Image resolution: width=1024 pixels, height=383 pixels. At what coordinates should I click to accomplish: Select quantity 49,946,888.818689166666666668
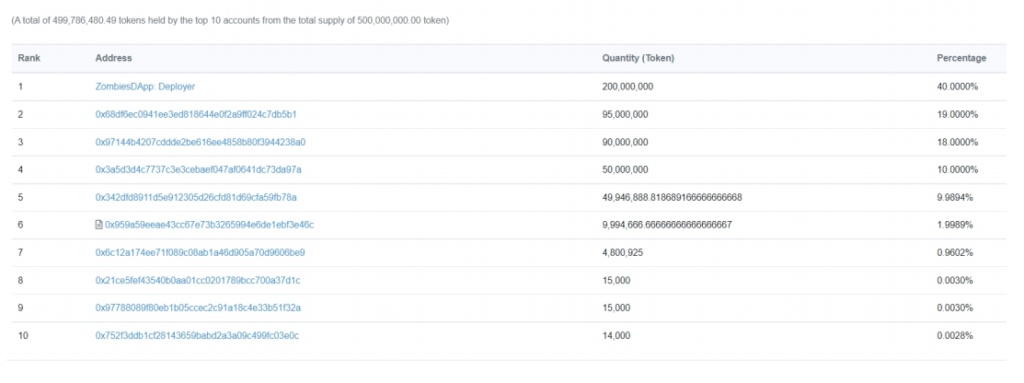click(672, 197)
